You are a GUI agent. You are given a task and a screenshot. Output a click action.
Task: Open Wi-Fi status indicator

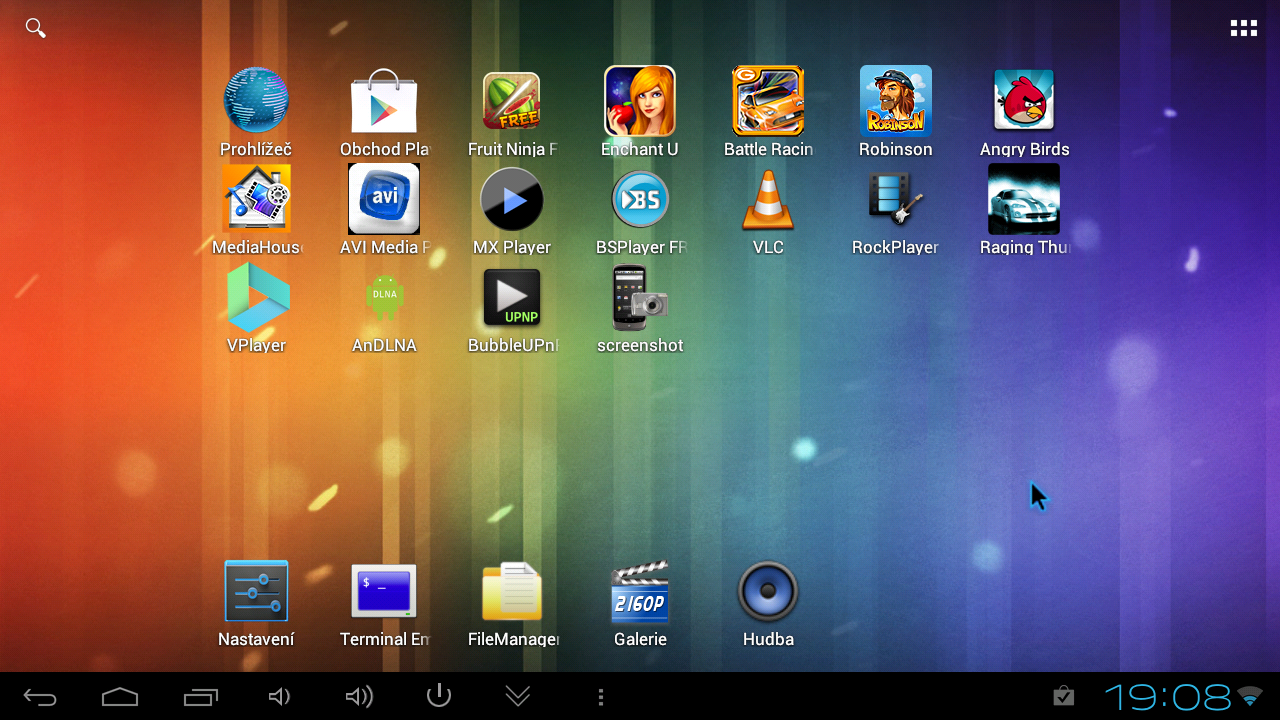(1250, 697)
